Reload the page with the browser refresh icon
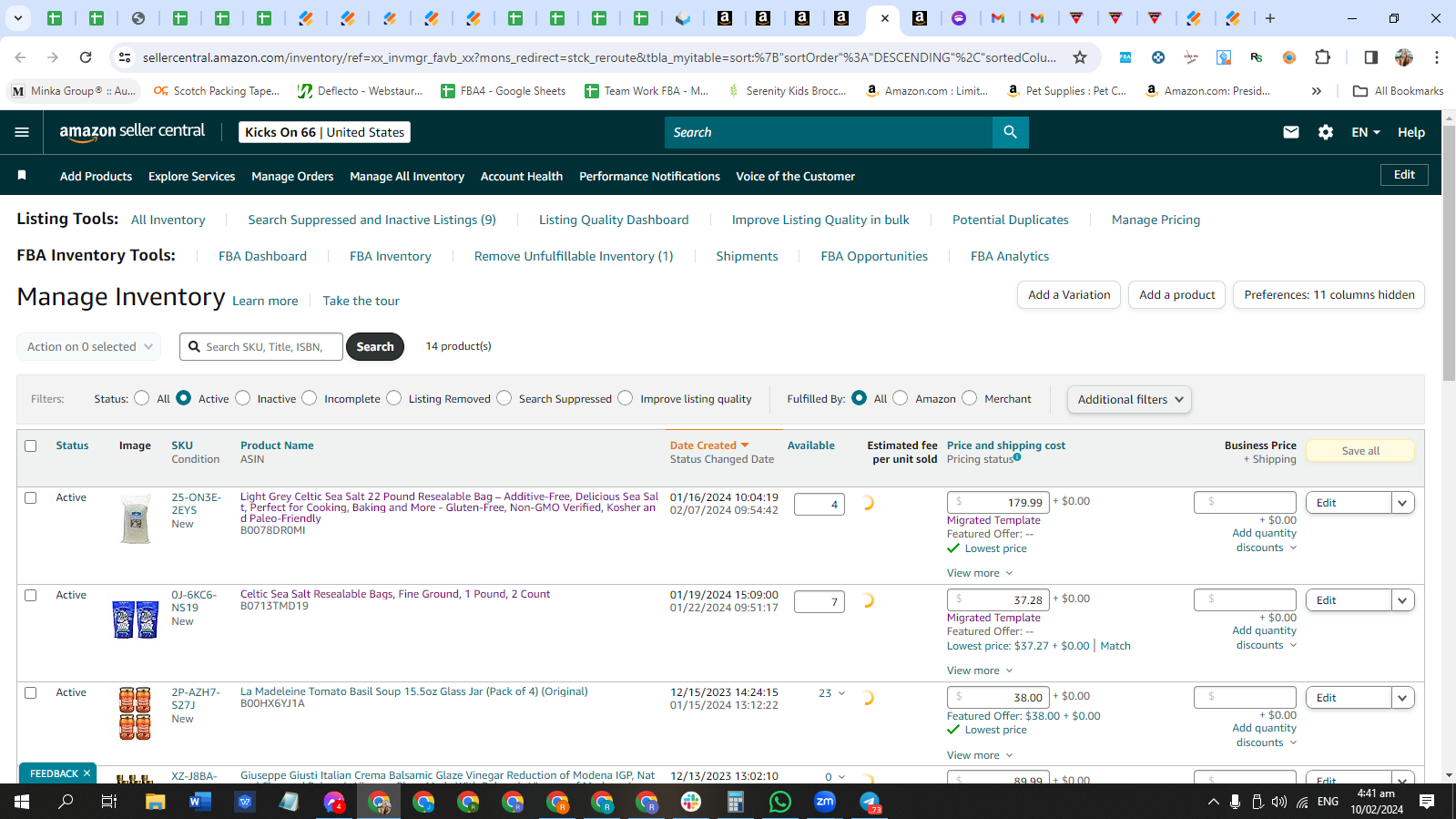Screen dimensions: 1456x819 pos(86,57)
